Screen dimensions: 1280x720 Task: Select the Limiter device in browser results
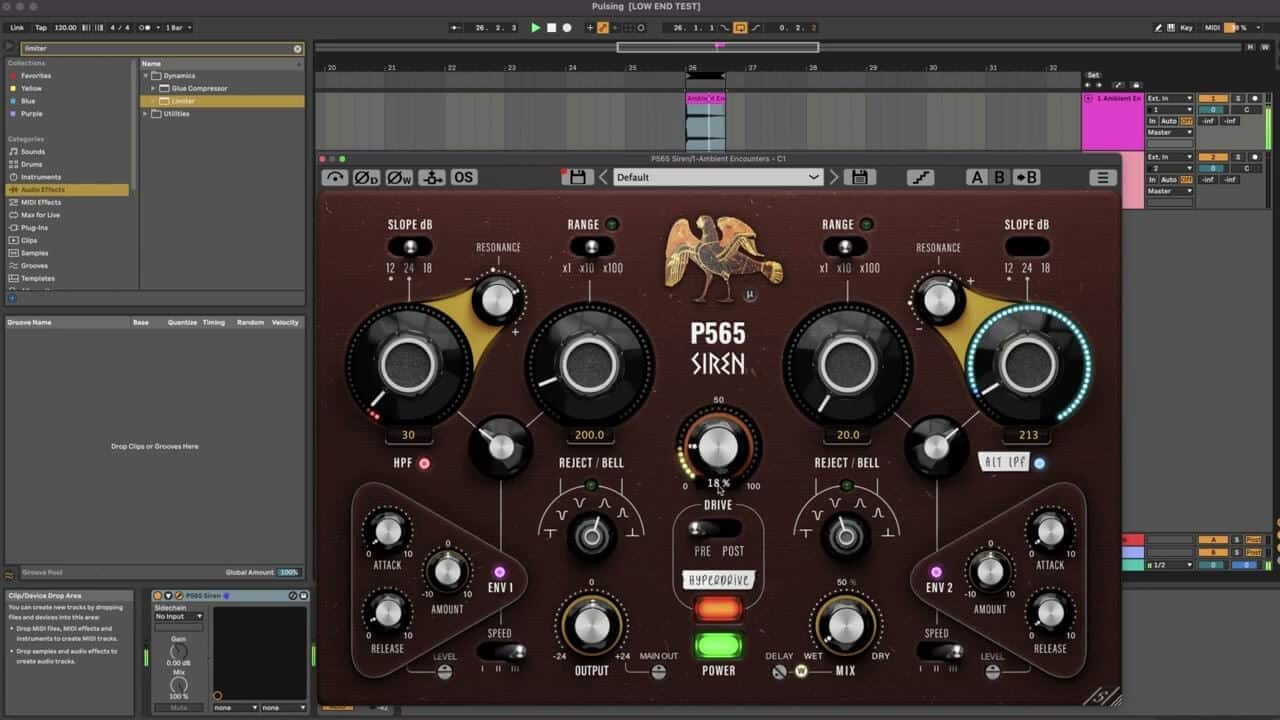click(x=222, y=101)
